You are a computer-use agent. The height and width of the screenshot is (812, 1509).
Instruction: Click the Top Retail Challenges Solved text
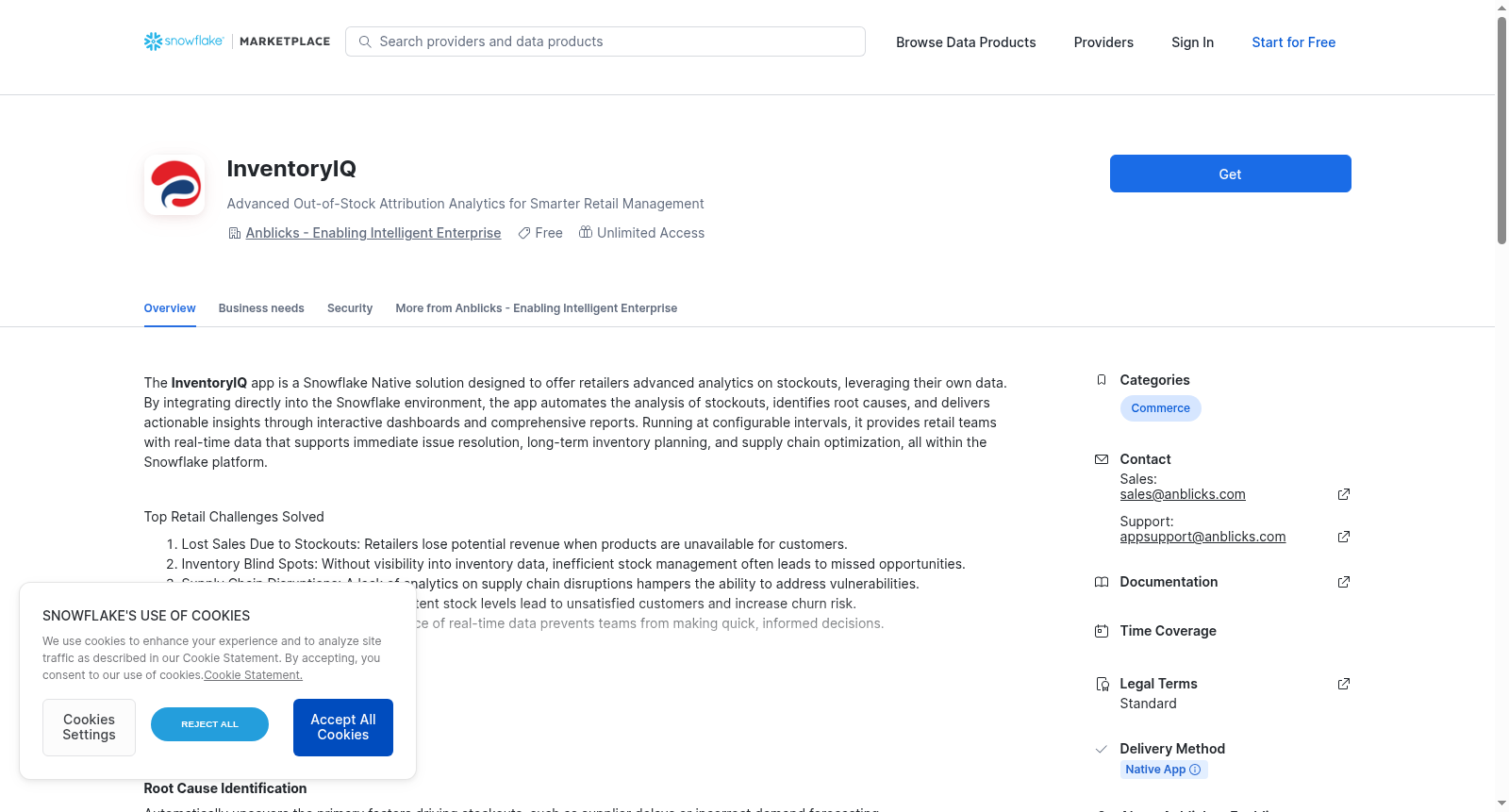(234, 517)
